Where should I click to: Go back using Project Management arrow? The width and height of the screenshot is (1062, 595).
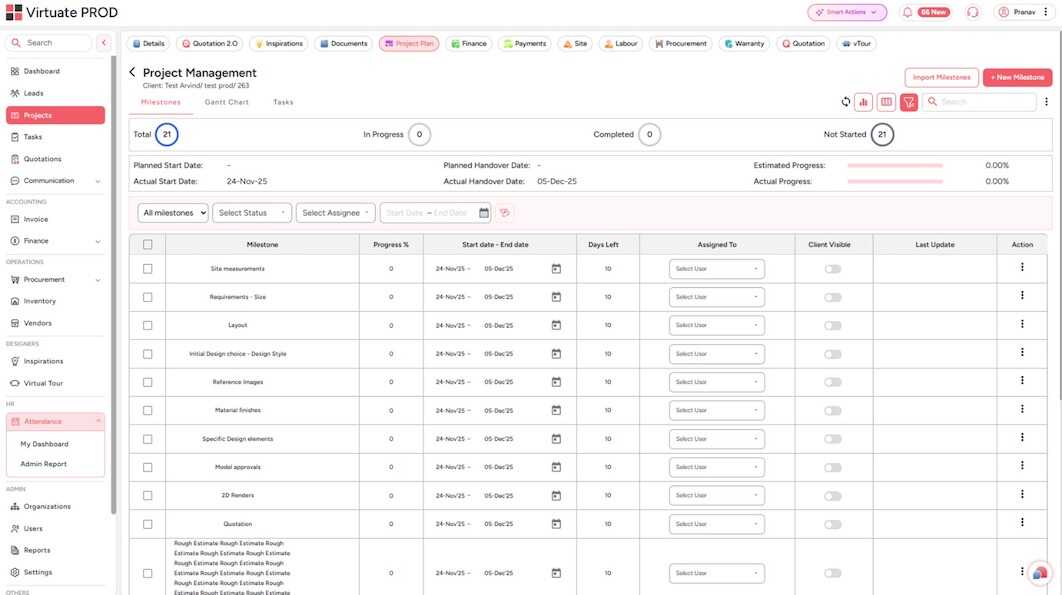coord(132,73)
